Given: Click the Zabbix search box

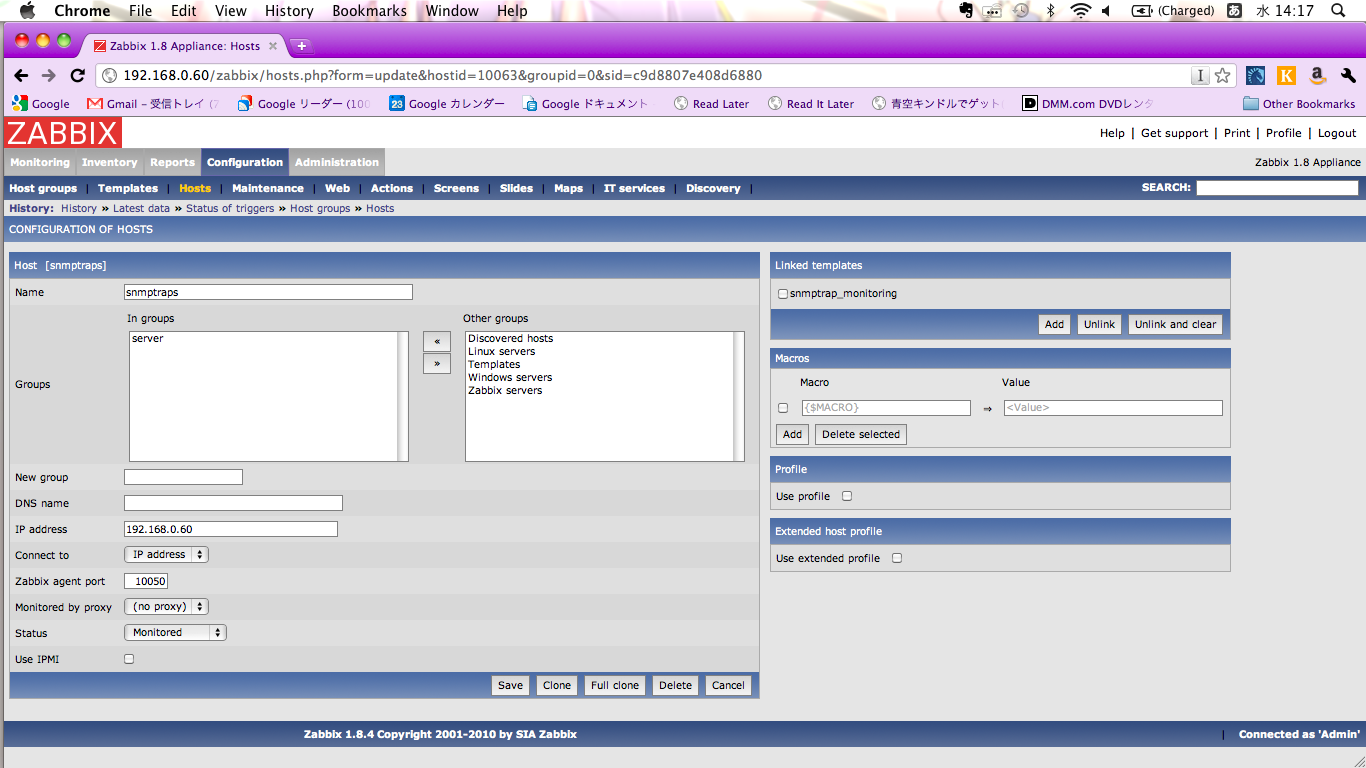Looking at the screenshot, I should [x=1277, y=188].
